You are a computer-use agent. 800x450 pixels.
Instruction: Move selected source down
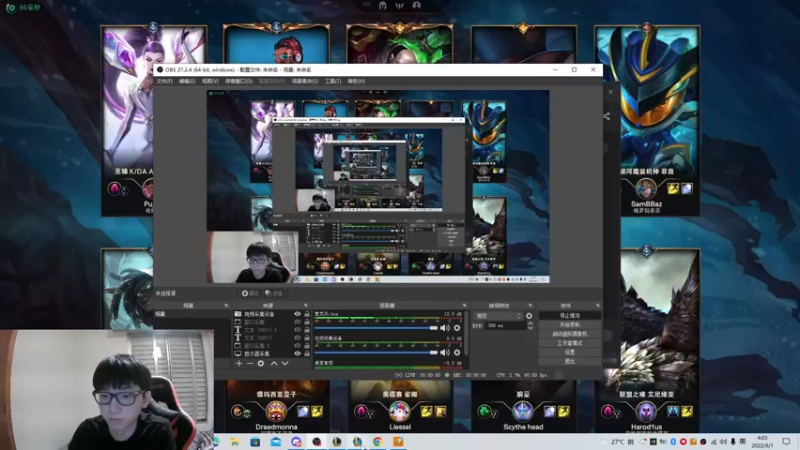pyautogui.click(x=285, y=363)
